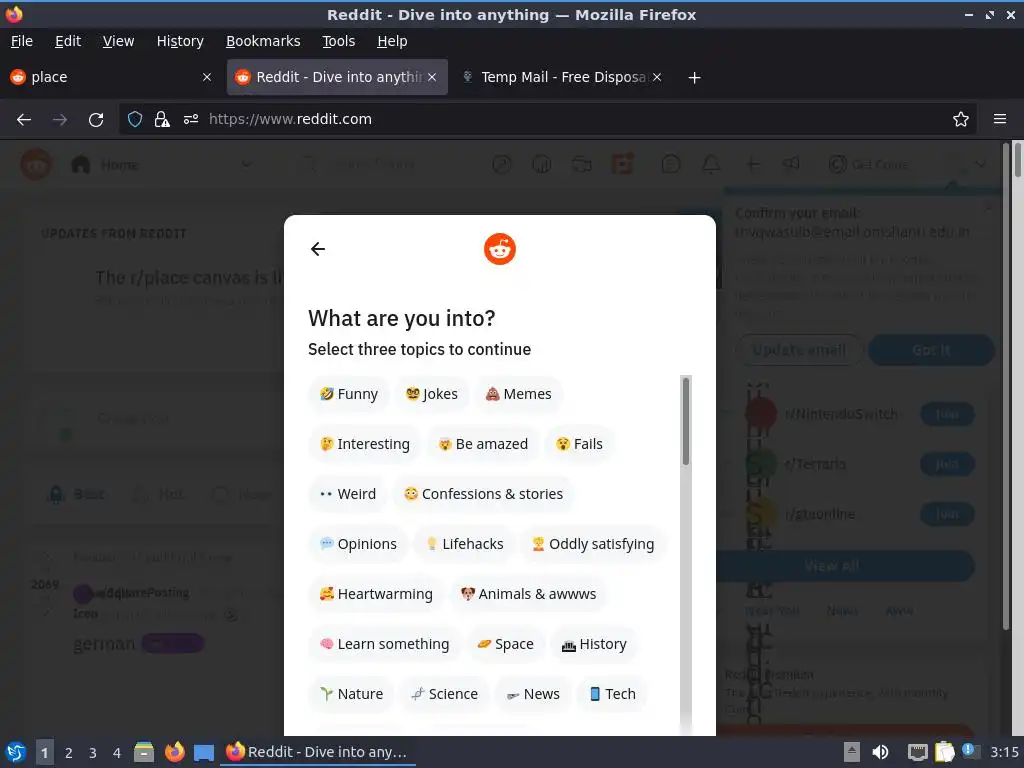Click the network tray icon
This screenshot has height=768, width=1024.
(917, 752)
